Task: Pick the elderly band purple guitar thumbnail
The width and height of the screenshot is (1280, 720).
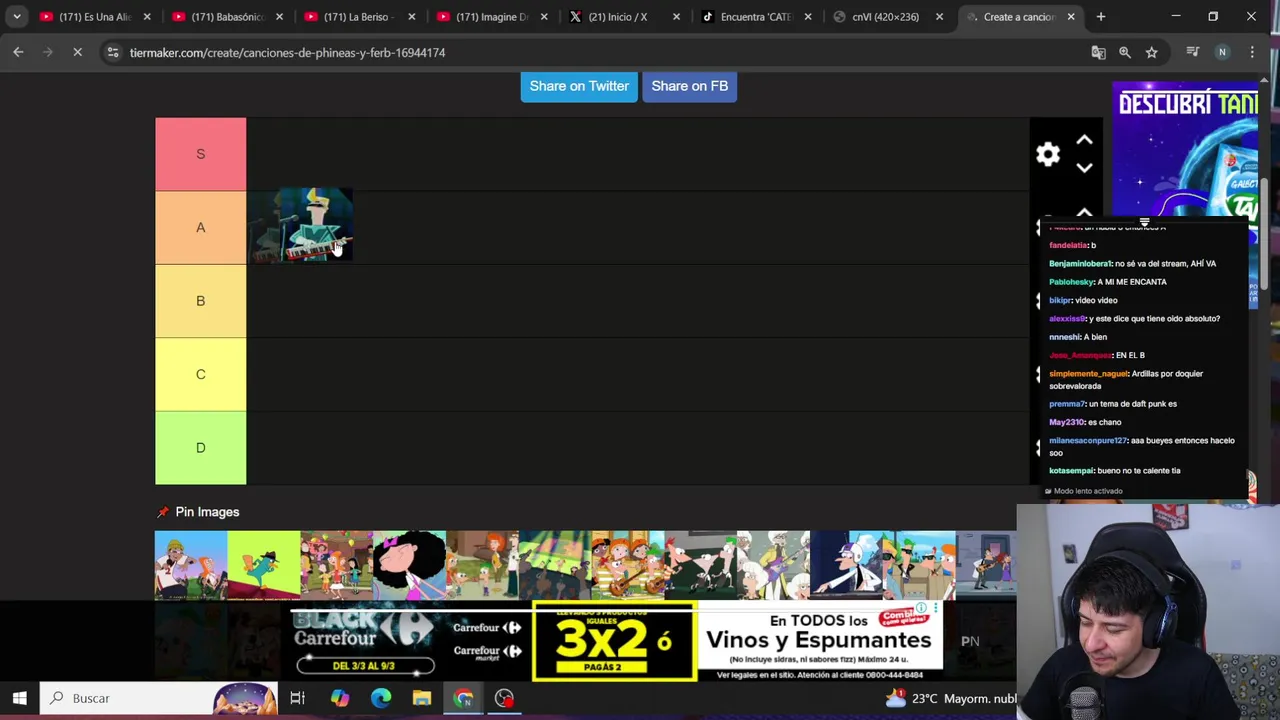Action: click(x=773, y=565)
